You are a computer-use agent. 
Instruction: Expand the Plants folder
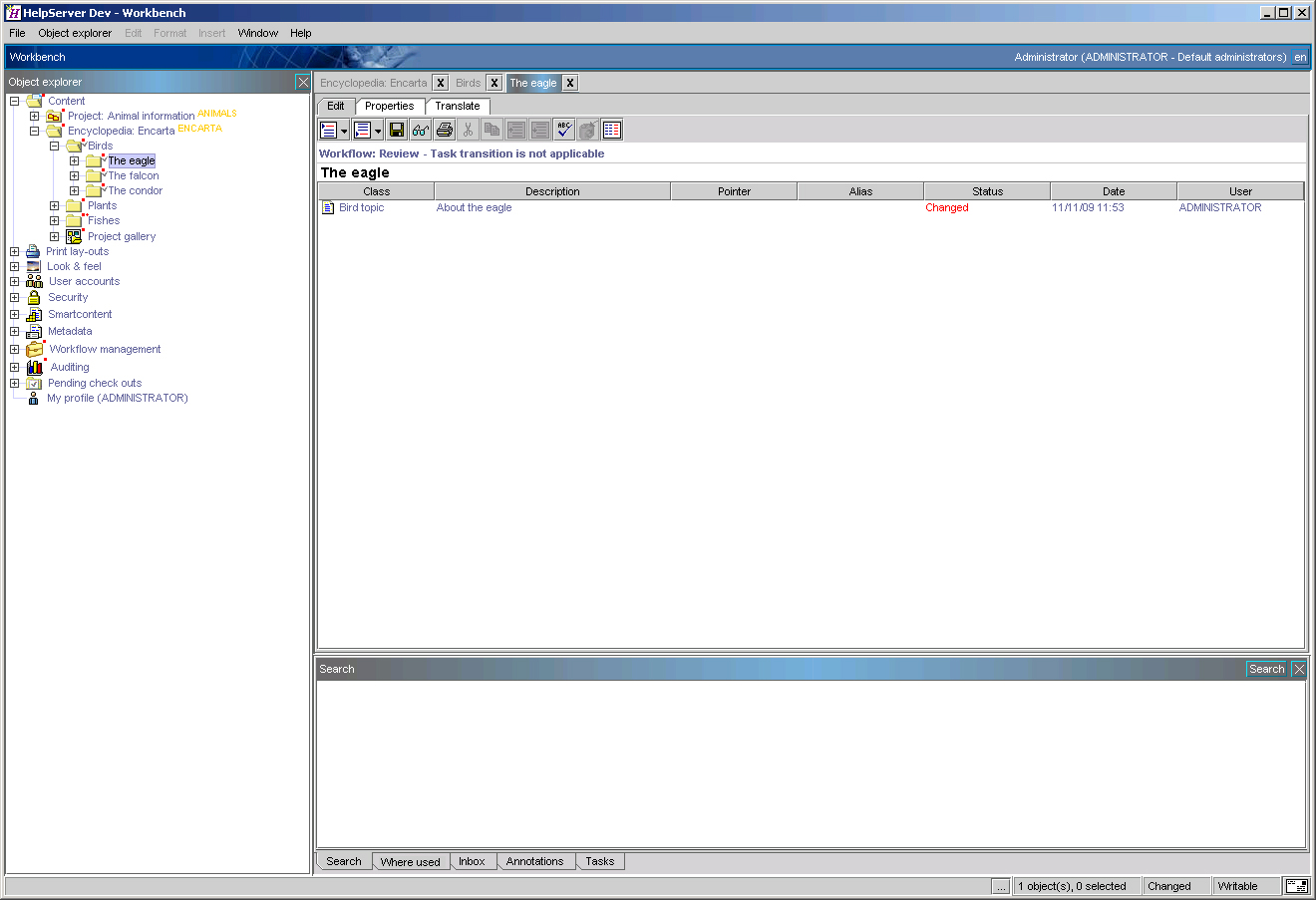click(x=55, y=205)
